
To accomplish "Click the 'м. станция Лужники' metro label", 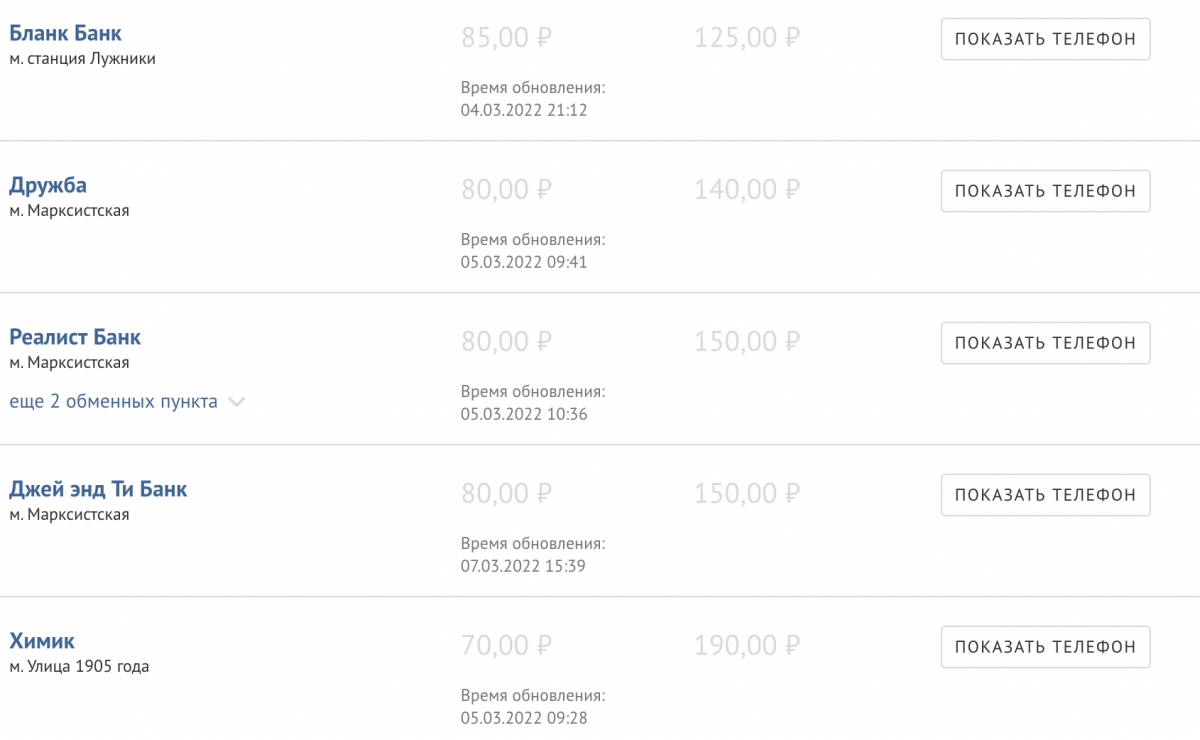I will coord(82,59).
